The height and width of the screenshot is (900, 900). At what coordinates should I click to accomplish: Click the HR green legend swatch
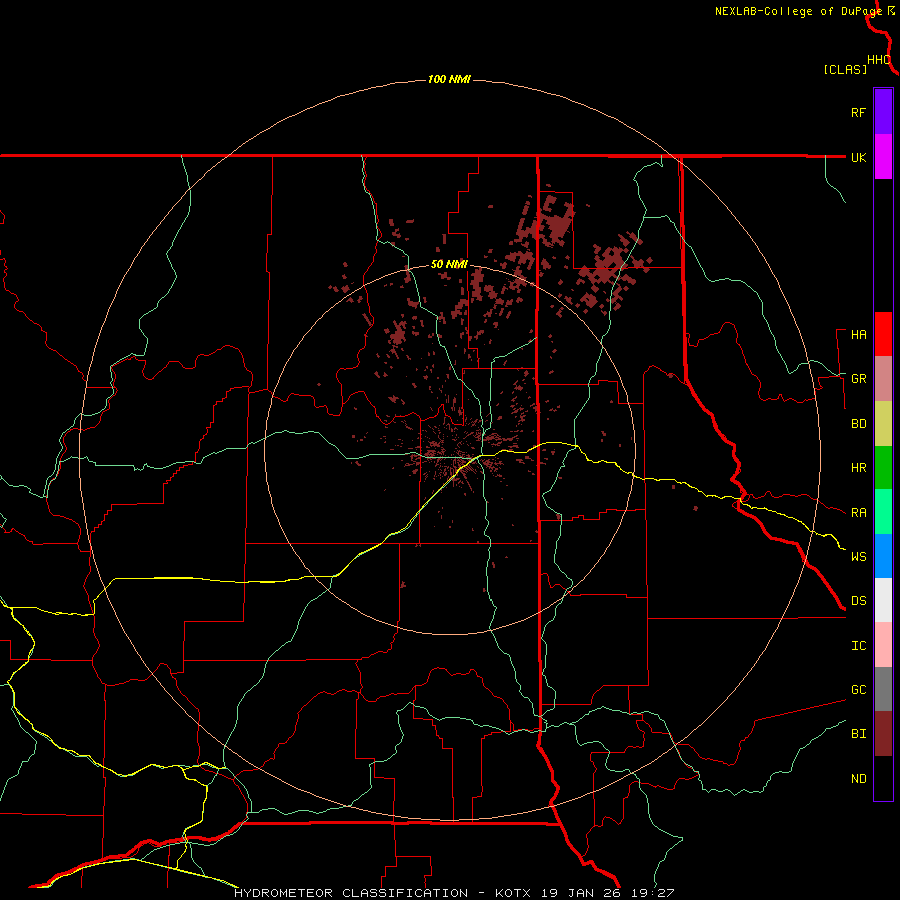pos(883,468)
